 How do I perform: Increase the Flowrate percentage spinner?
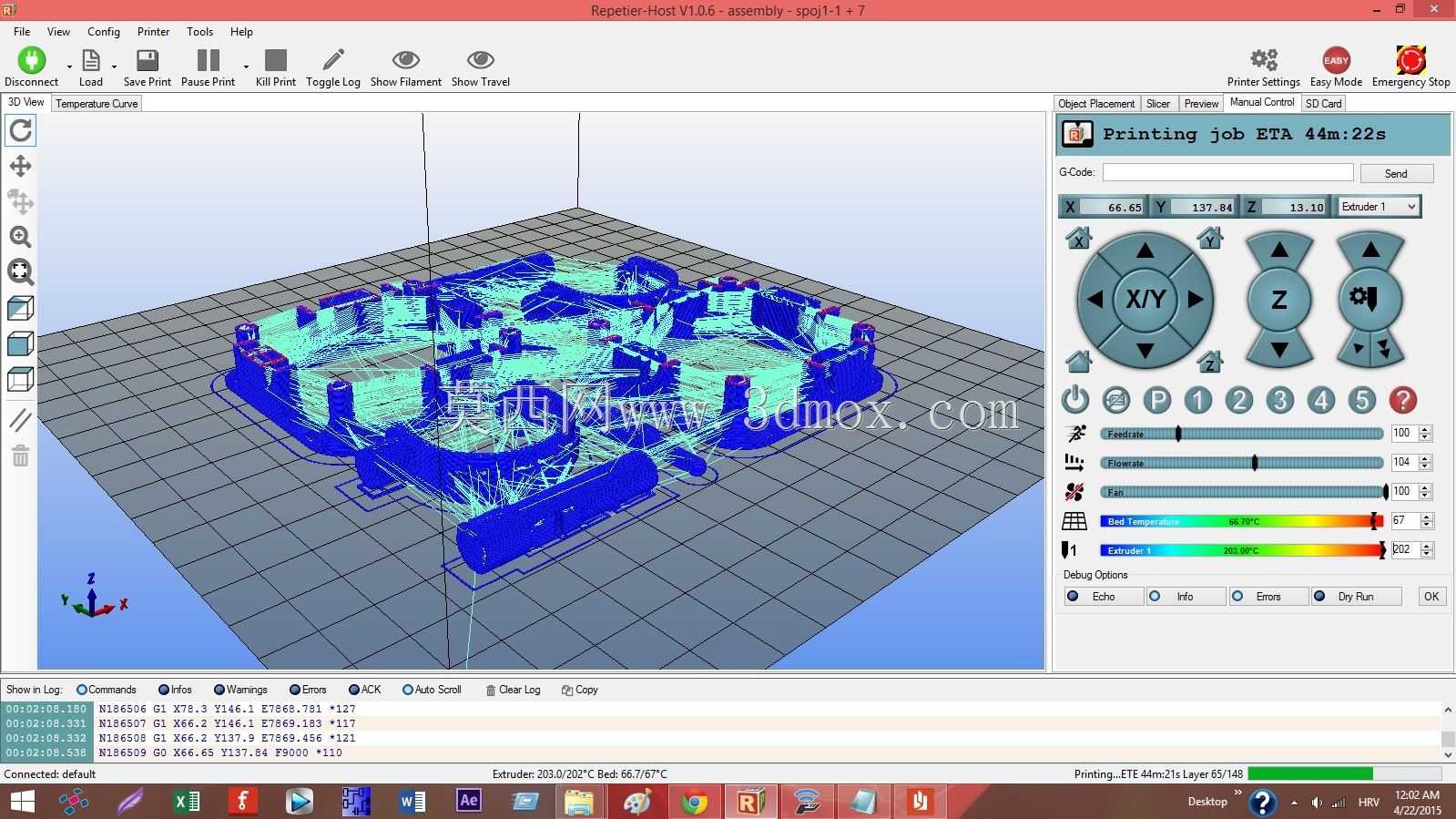(x=1426, y=459)
